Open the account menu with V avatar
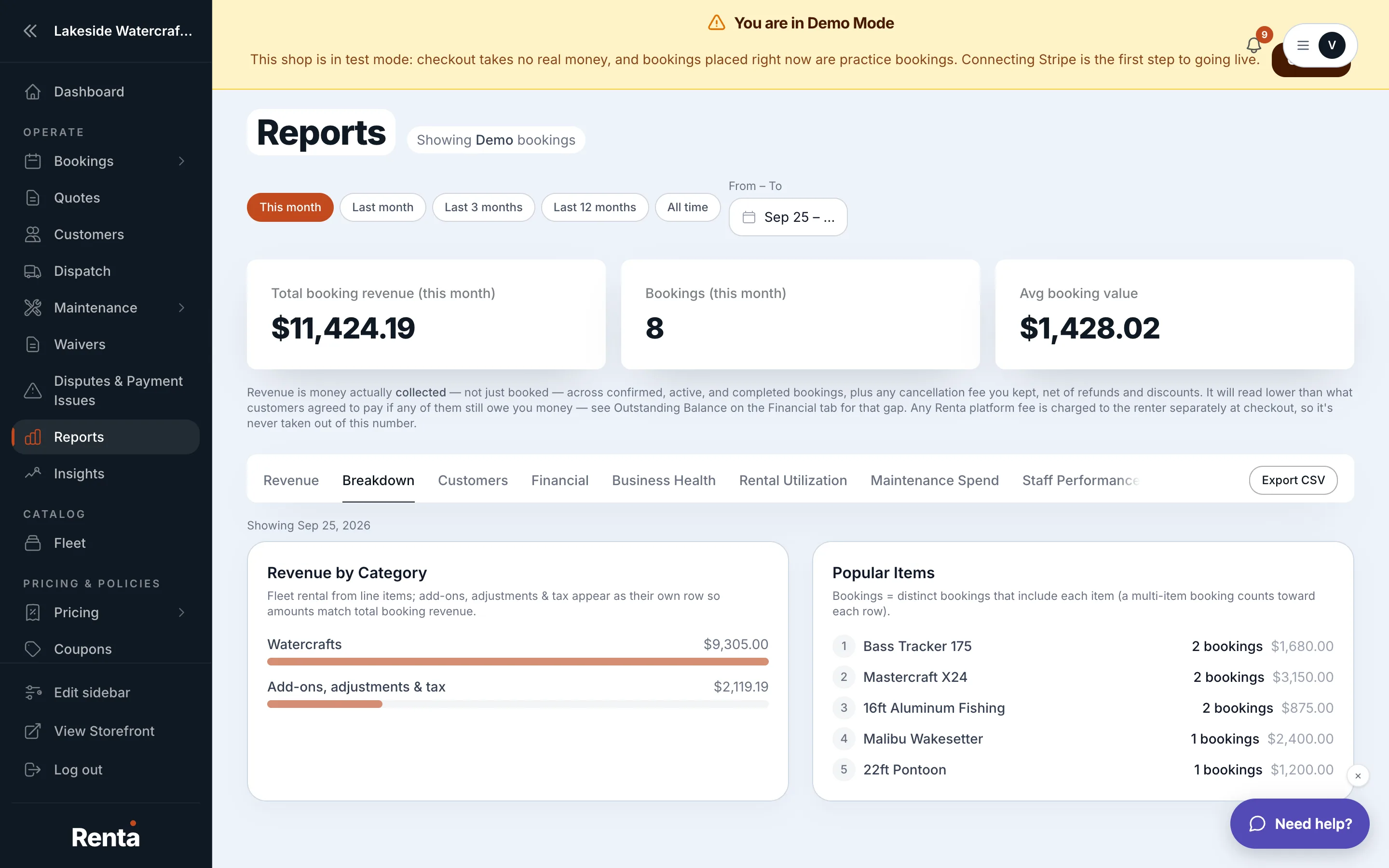 coord(1320,45)
